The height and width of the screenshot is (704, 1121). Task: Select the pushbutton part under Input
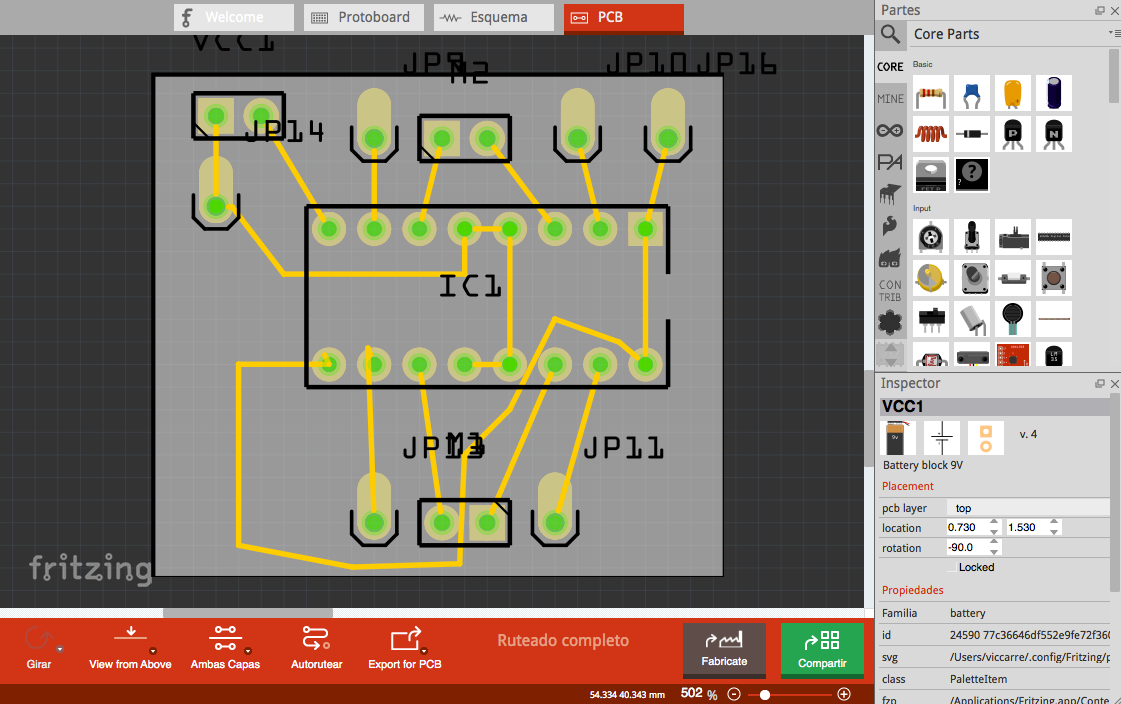[x=1053, y=278]
